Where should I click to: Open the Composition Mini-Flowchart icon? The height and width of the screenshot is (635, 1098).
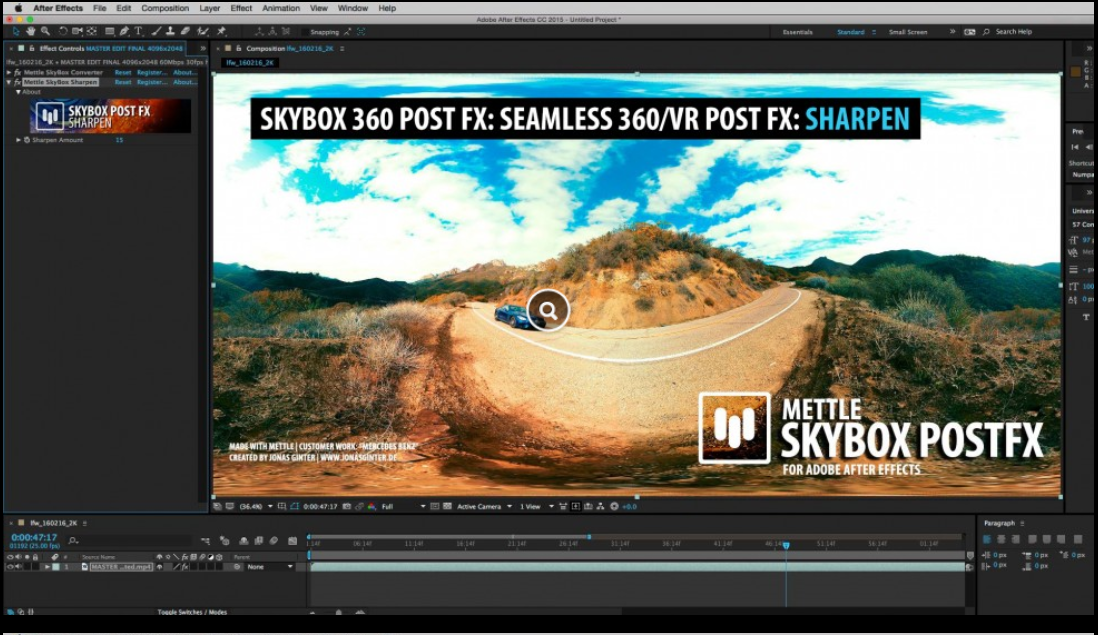[206, 541]
